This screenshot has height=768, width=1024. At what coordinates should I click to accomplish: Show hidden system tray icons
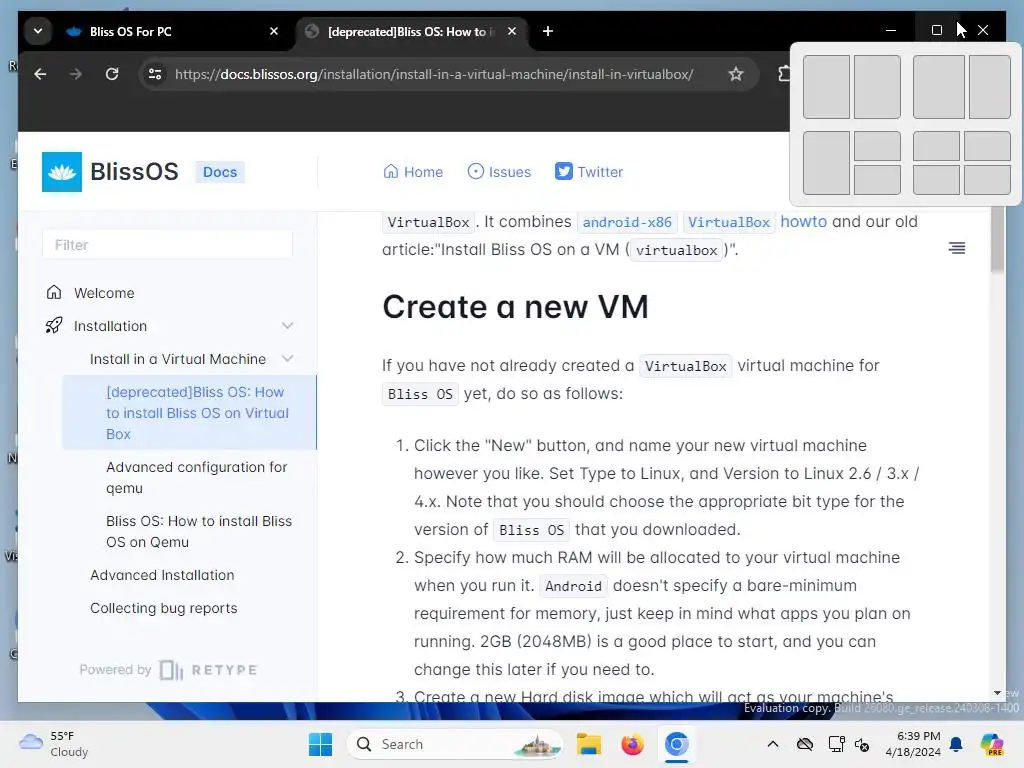click(773, 744)
